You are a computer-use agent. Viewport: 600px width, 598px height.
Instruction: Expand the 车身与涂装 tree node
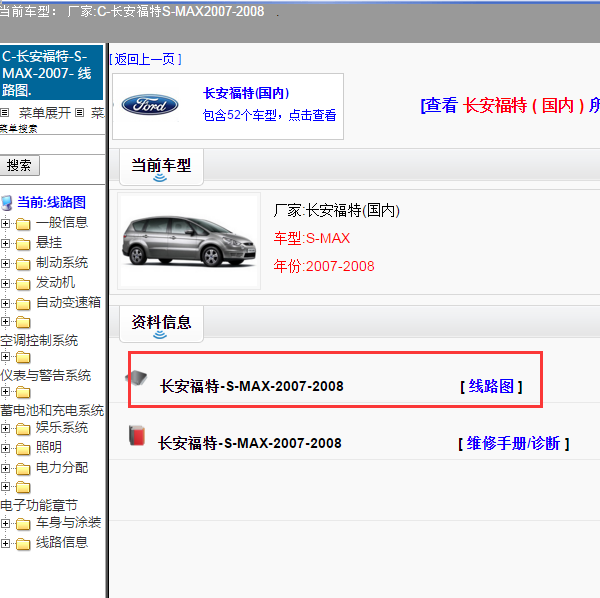pos(5,523)
